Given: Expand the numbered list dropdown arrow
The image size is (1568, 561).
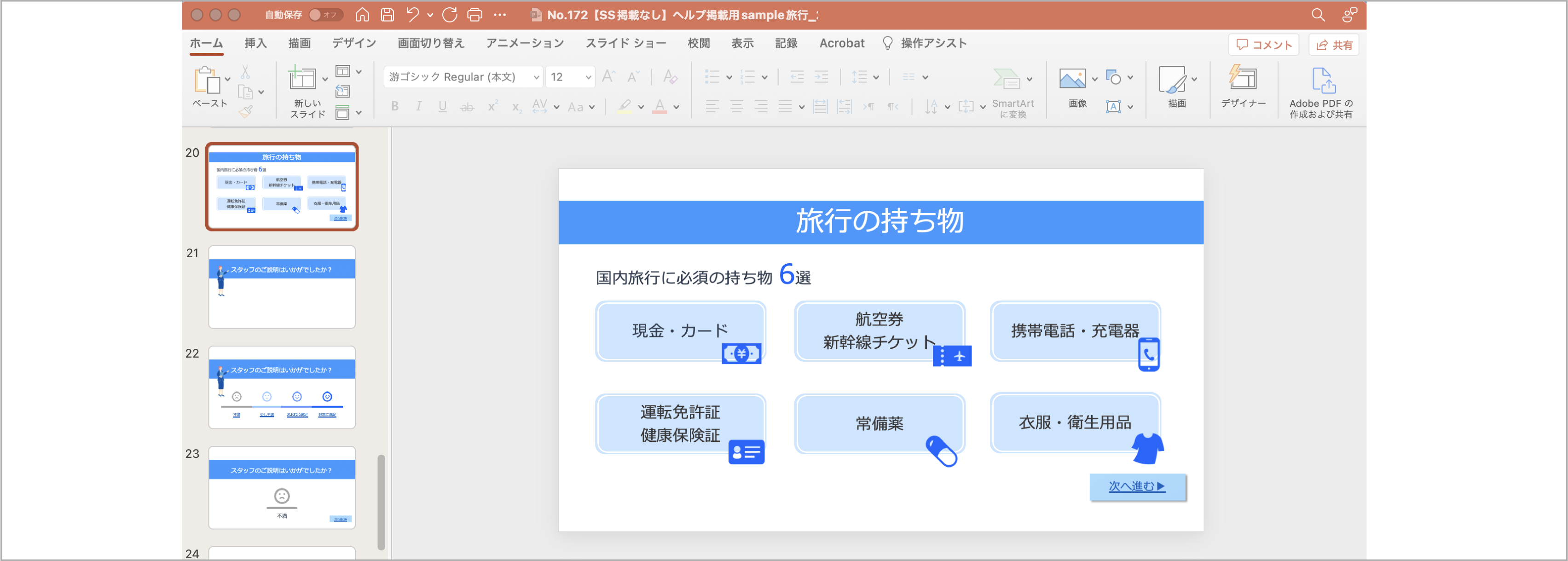Looking at the screenshot, I should pos(764,77).
